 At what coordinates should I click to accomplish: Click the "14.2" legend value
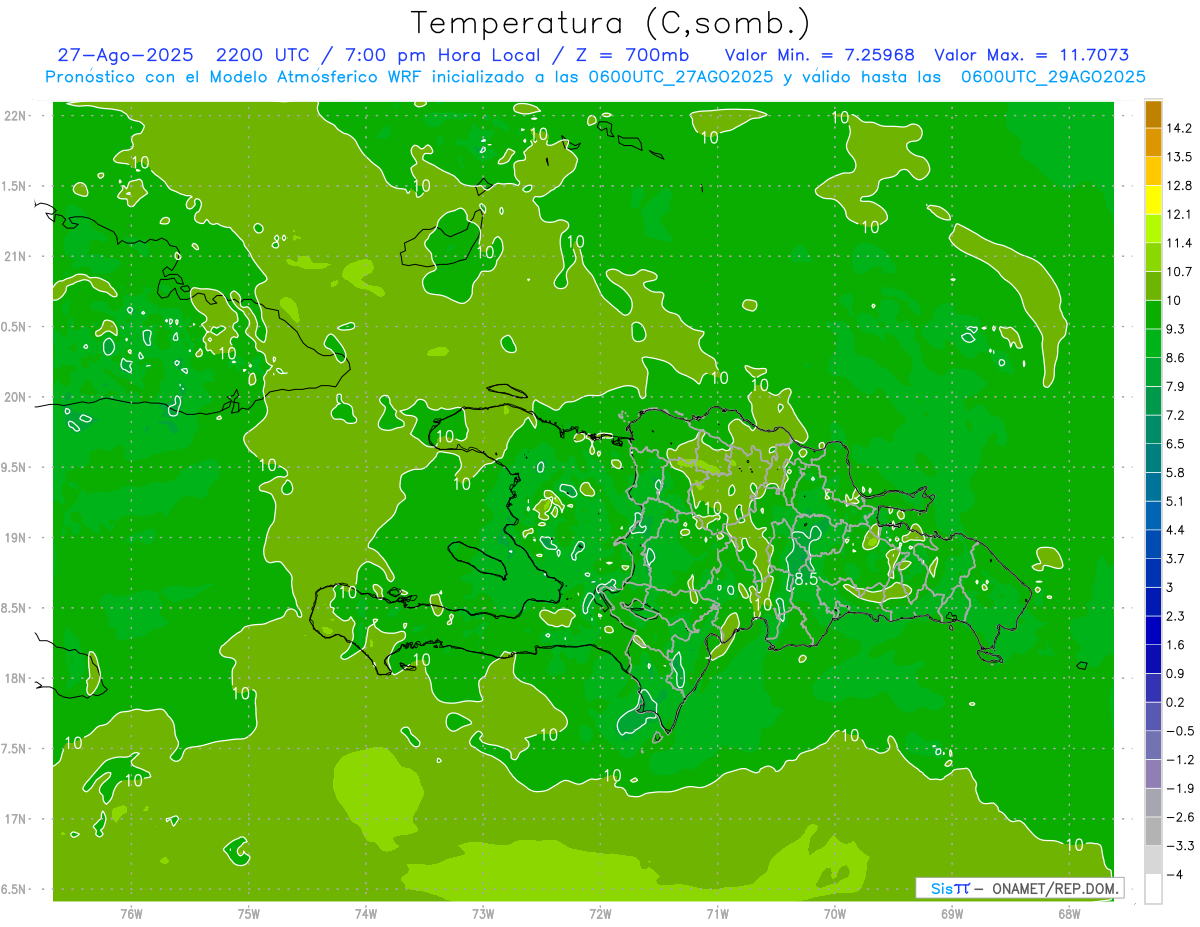click(1180, 128)
